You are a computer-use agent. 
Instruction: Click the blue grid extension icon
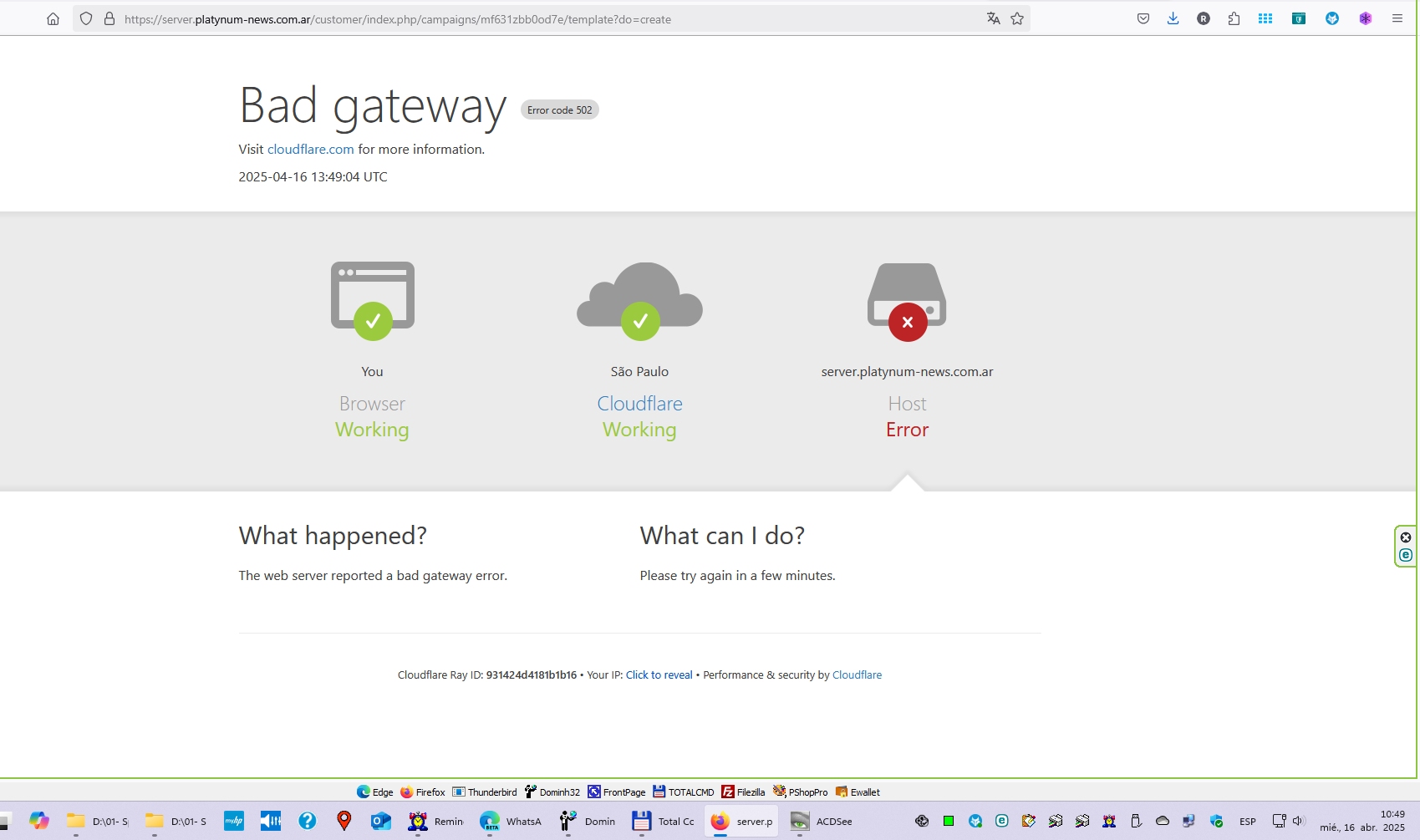click(1265, 18)
